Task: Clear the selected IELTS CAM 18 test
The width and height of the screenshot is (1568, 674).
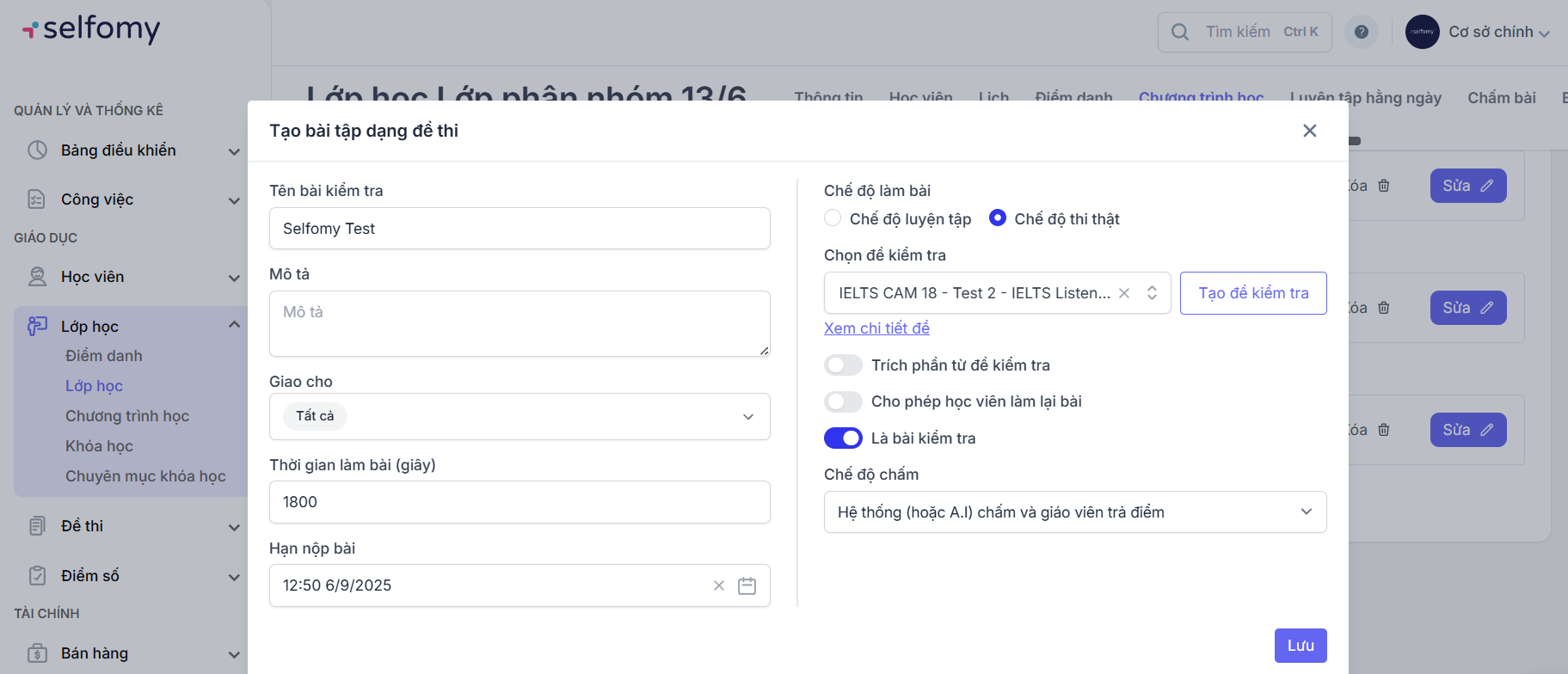Action: coord(1124,293)
